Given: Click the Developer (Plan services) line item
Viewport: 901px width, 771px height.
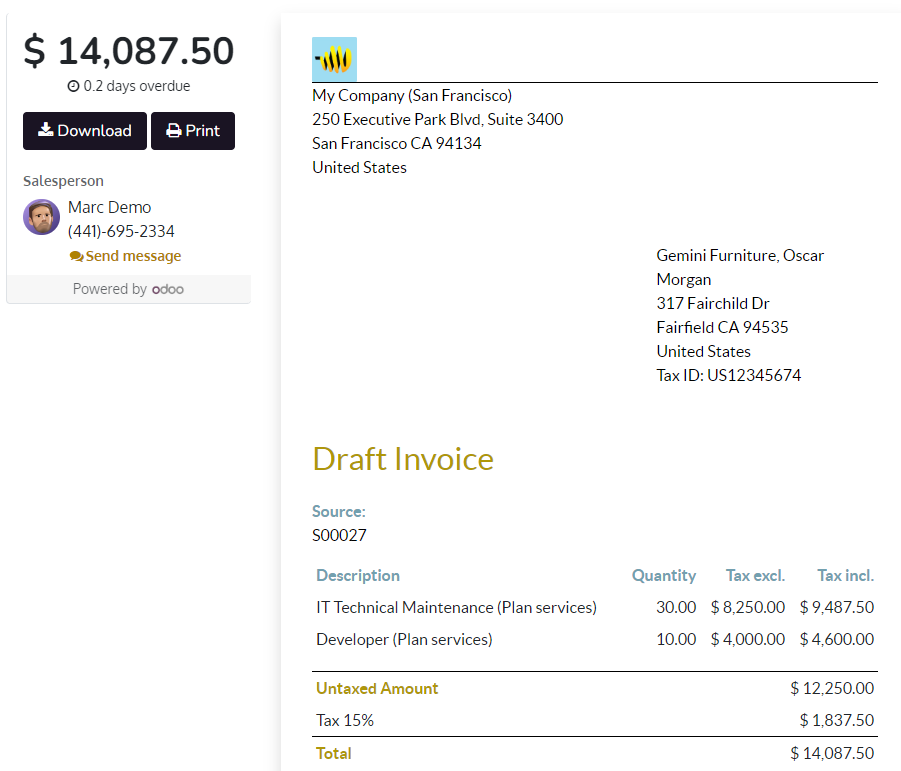Looking at the screenshot, I should click(x=404, y=639).
